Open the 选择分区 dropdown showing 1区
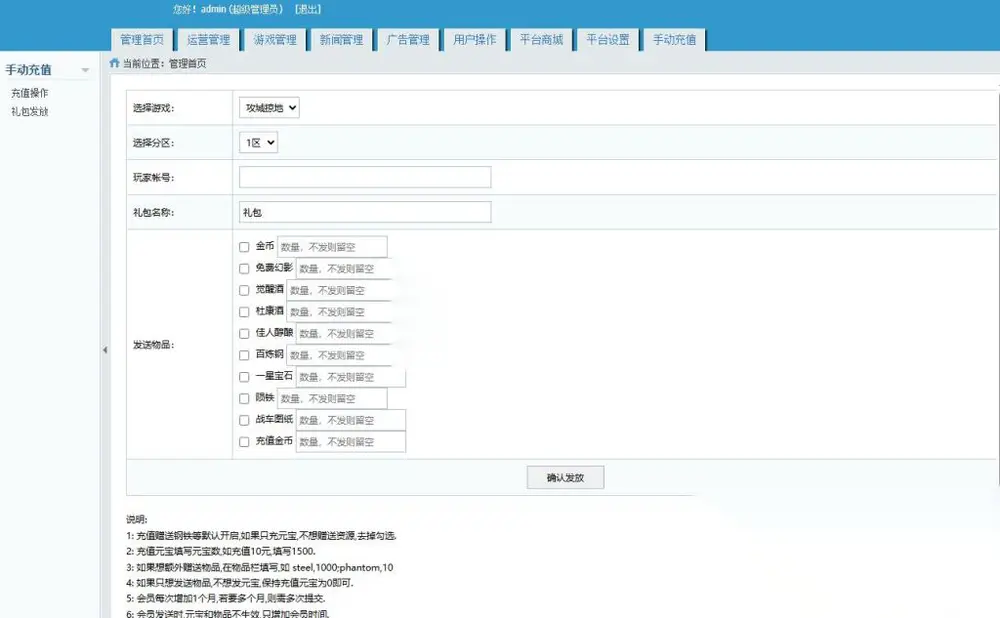Viewport: 1000px width, 618px height. point(258,142)
